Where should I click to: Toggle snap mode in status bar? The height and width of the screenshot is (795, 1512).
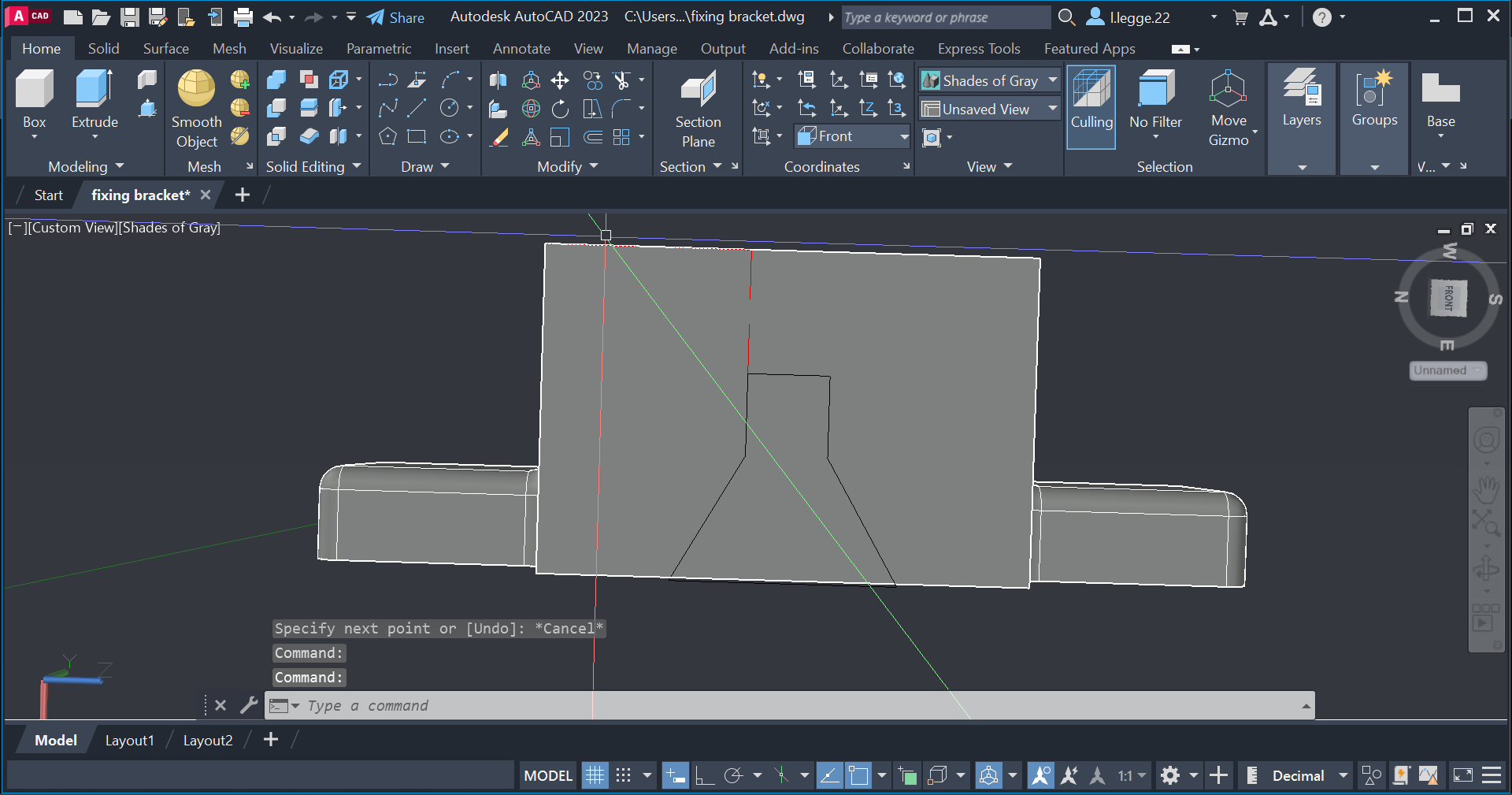tap(624, 775)
